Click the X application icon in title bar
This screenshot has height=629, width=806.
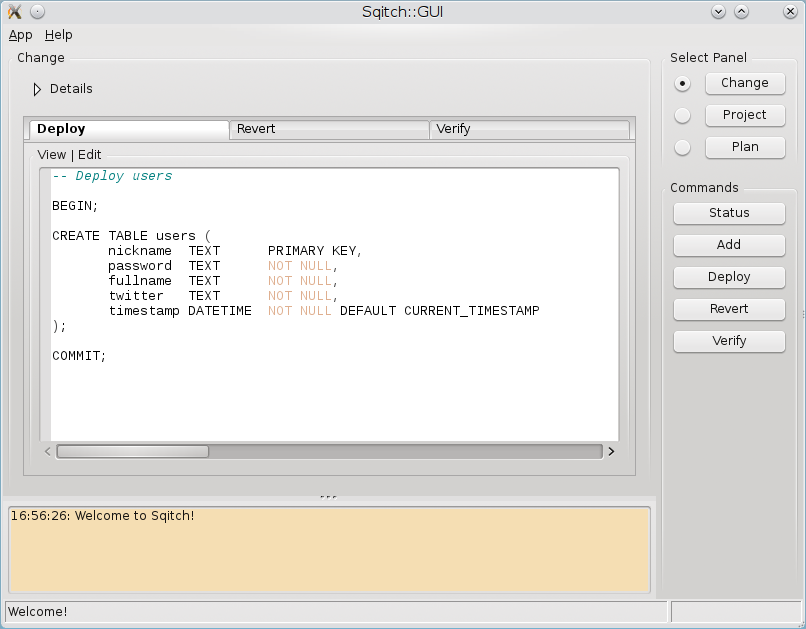[15, 12]
